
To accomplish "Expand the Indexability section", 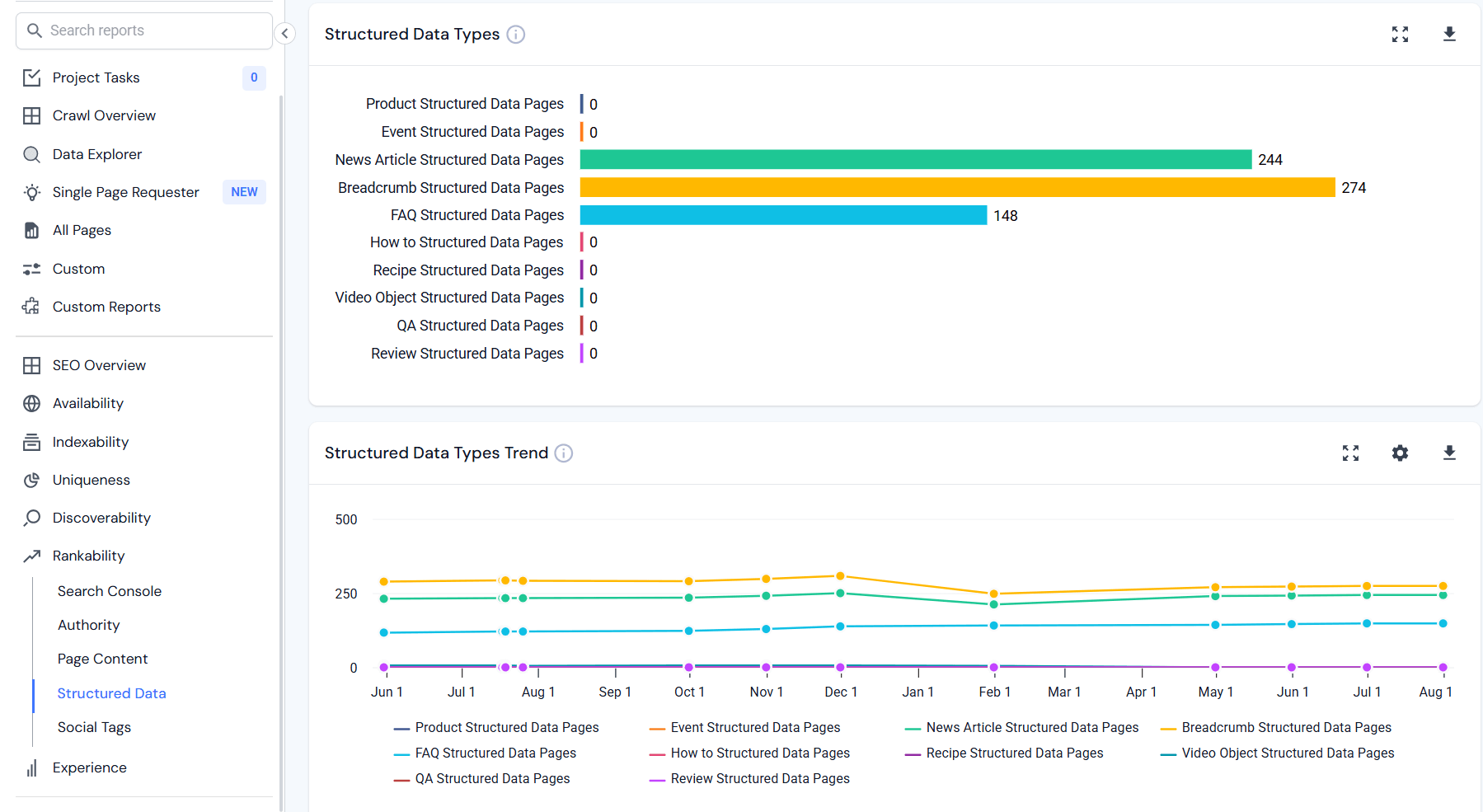I will pyautogui.click(x=91, y=442).
